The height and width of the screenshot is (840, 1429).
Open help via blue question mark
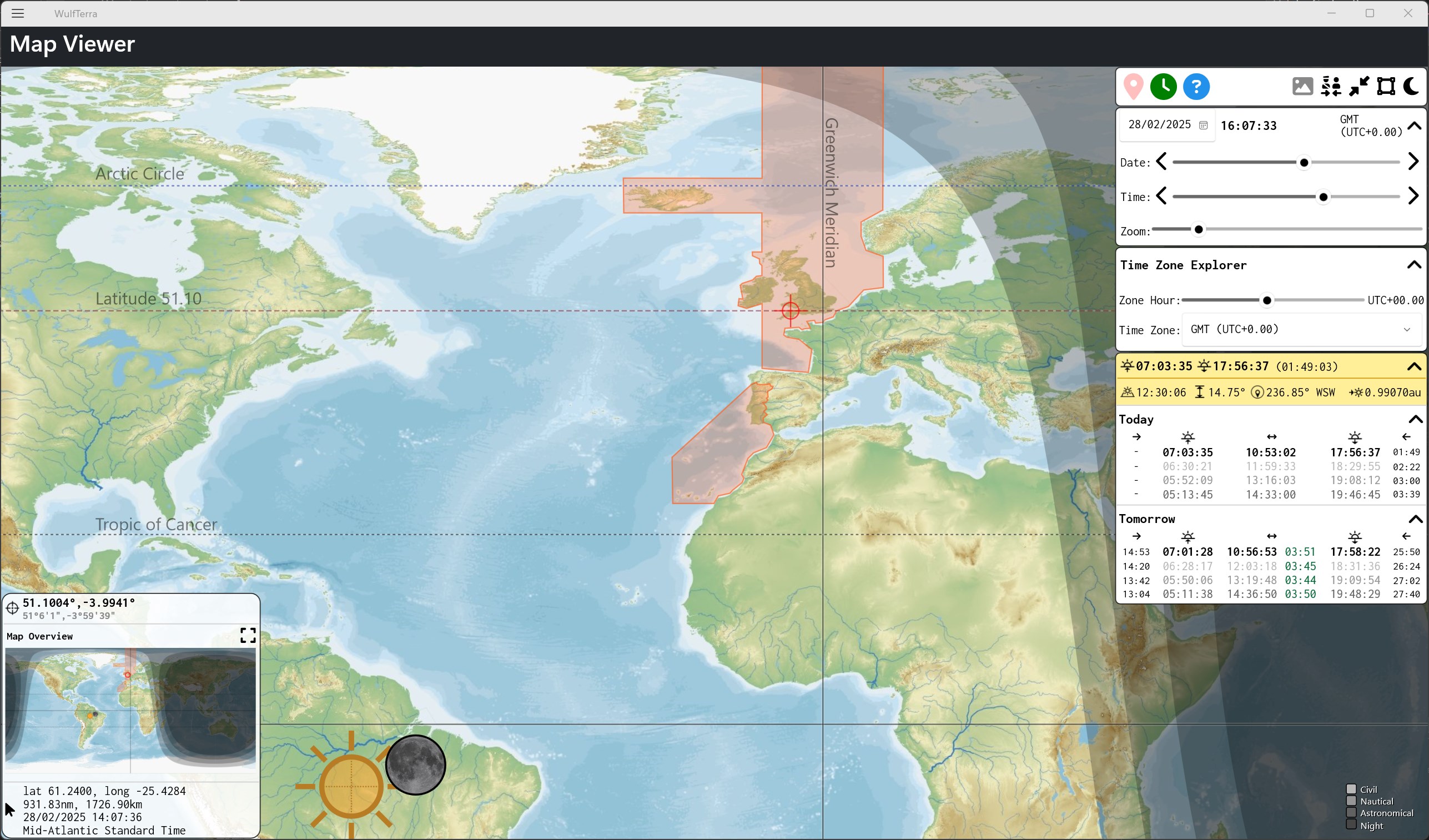click(1196, 87)
